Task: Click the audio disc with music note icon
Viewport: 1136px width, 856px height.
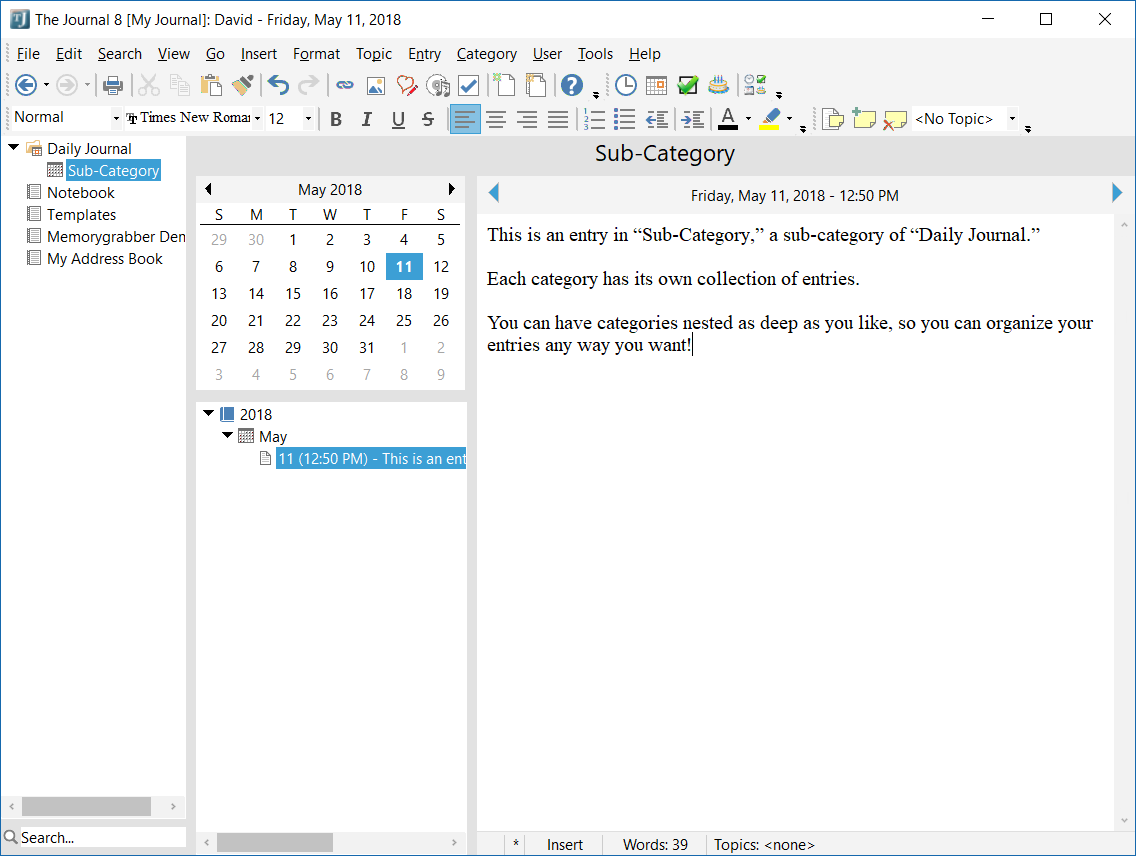Action: [438, 85]
